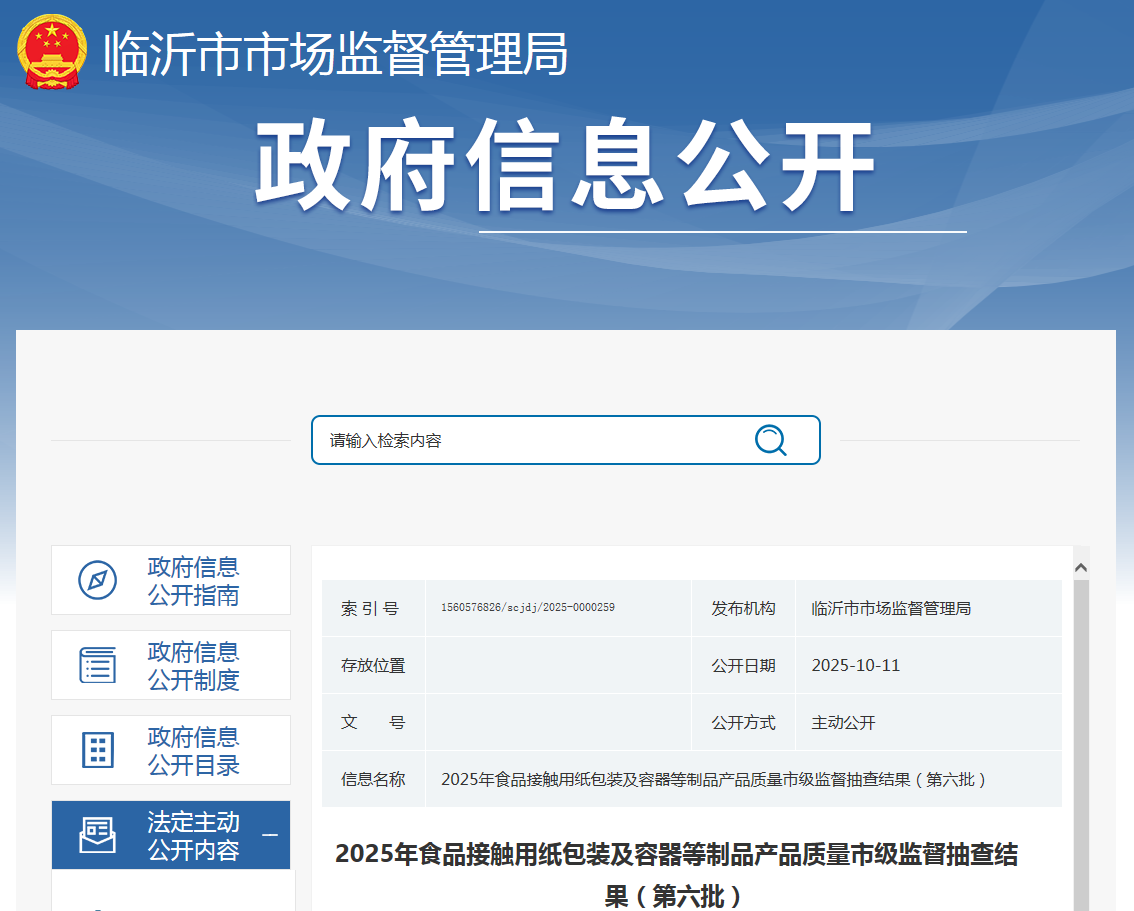Click the envelope icon for 法定主动公开内容
This screenshot has height=911, width=1134.
(98, 835)
